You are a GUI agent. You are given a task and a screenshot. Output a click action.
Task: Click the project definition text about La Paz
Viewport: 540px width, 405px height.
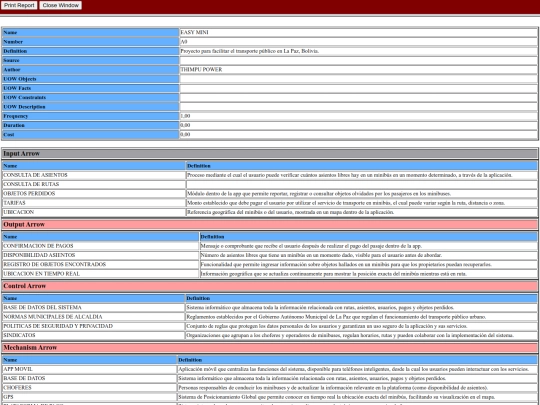[x=250, y=51]
